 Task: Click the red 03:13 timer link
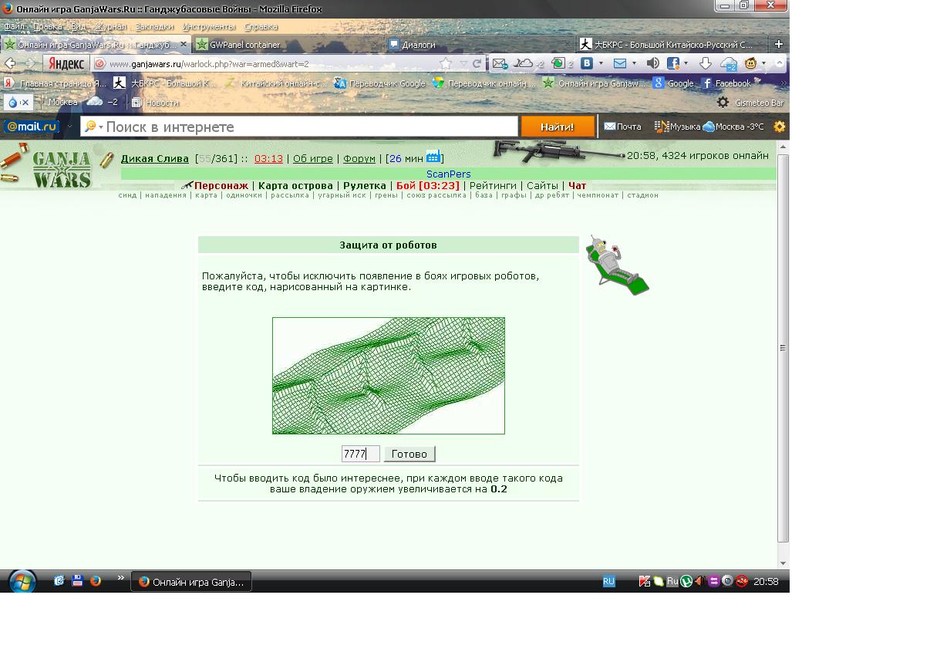coord(268,158)
